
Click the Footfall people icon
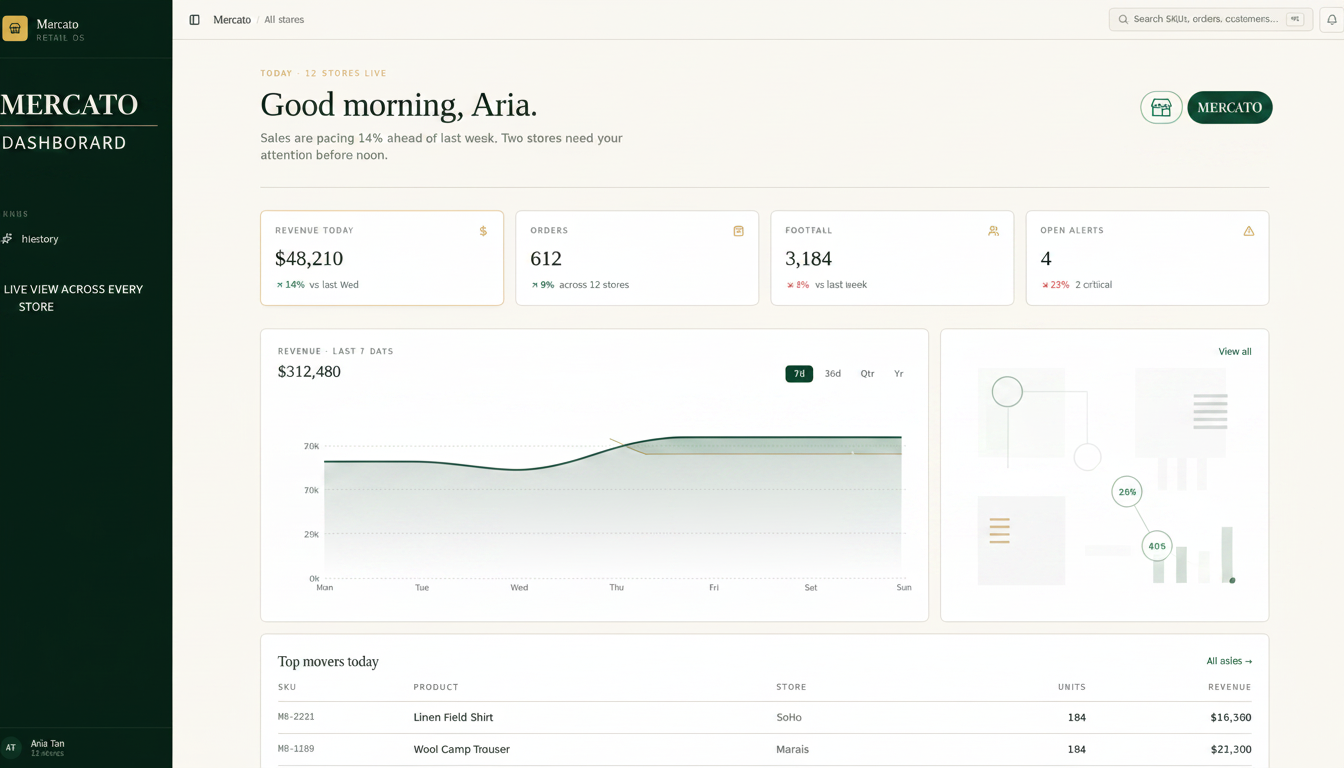pos(993,231)
